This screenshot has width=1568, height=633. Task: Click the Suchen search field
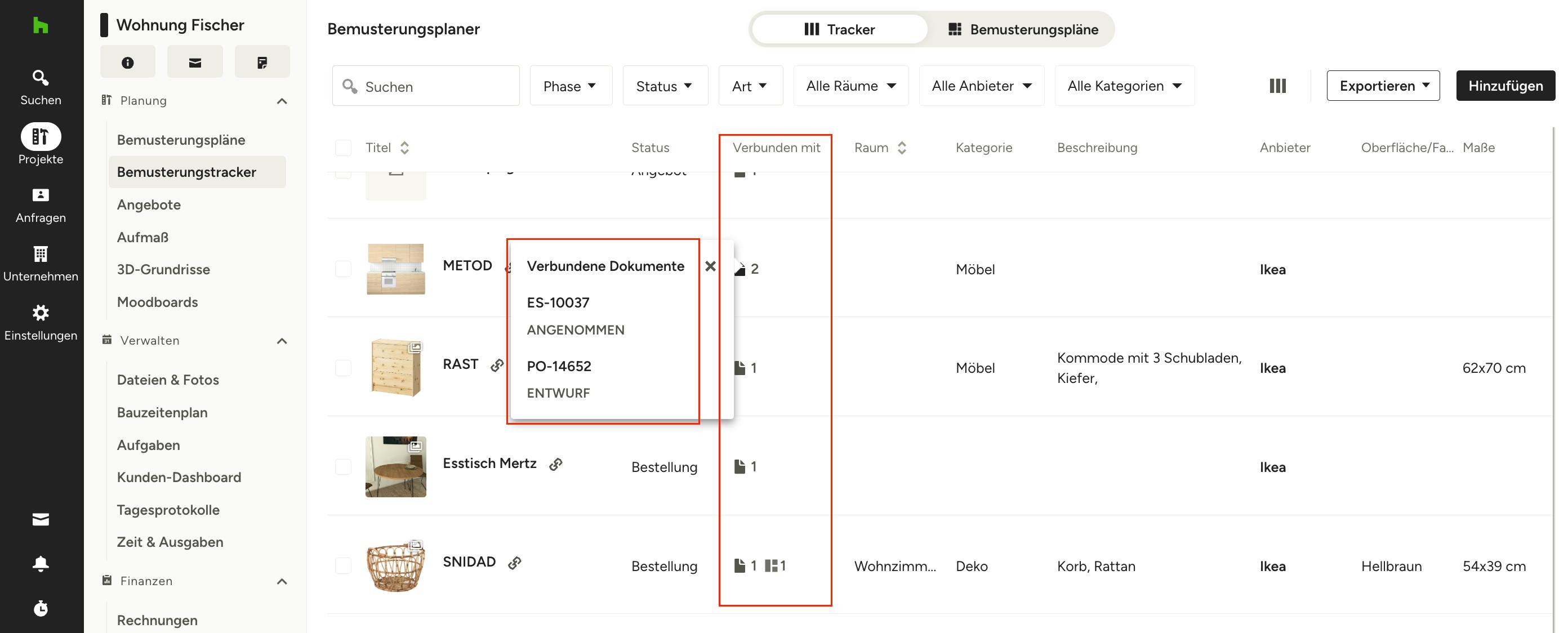click(x=426, y=86)
